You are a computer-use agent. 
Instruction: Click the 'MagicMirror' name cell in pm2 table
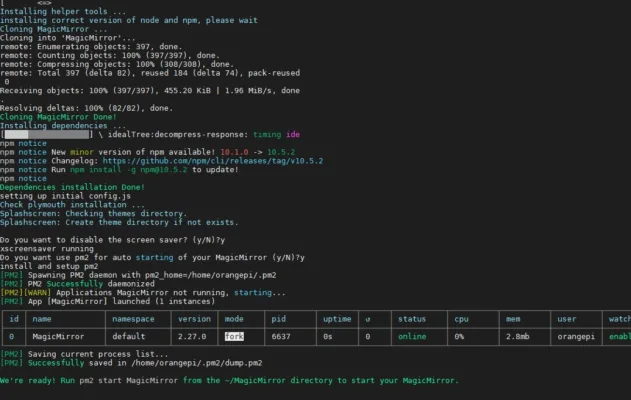pos(58,336)
